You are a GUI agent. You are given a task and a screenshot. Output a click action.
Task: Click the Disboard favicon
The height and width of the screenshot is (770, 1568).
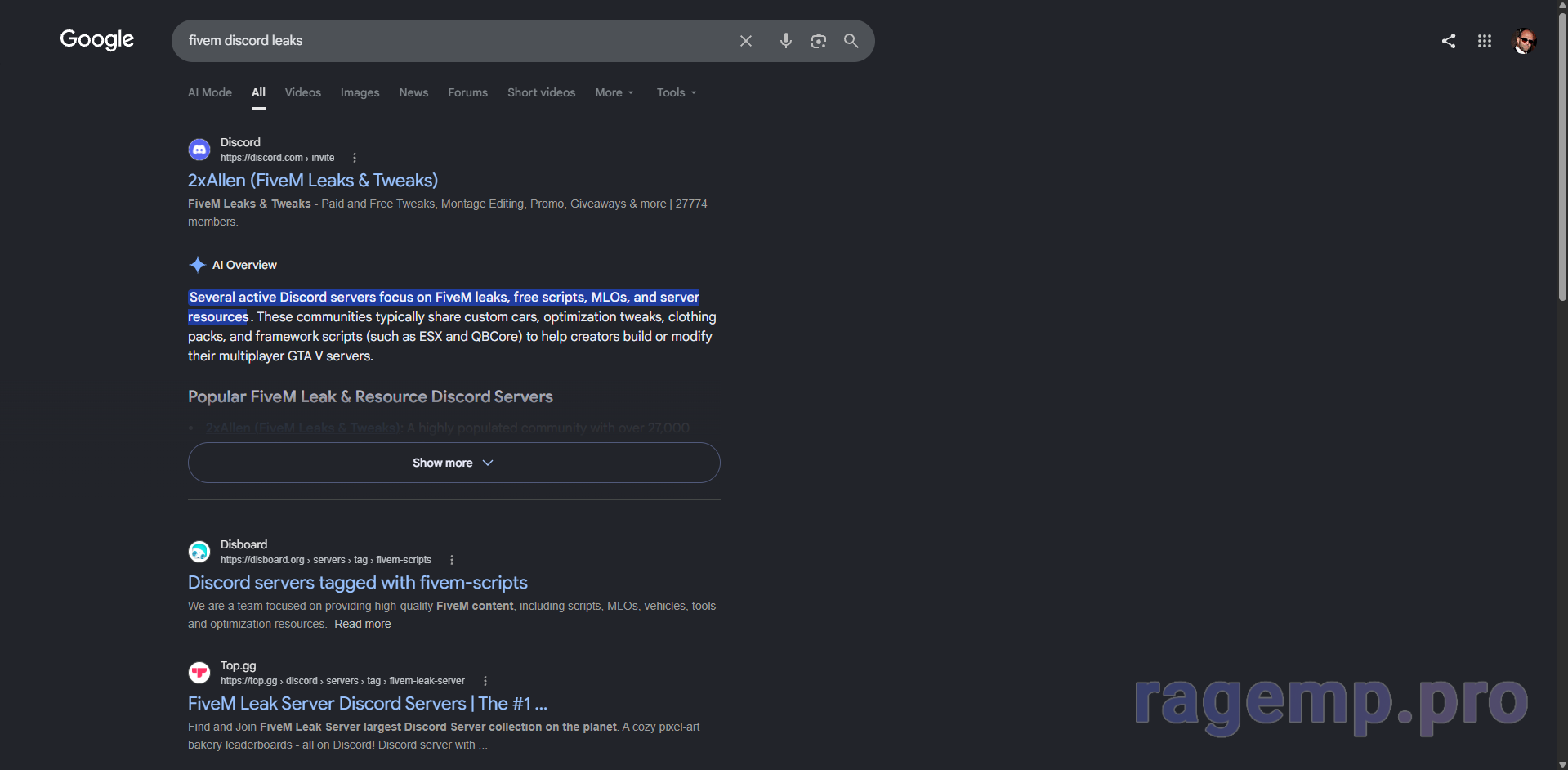(199, 552)
